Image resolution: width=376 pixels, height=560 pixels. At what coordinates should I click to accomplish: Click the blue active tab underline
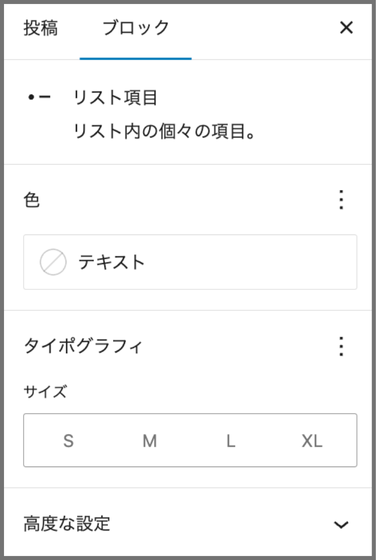[x=136, y=59]
